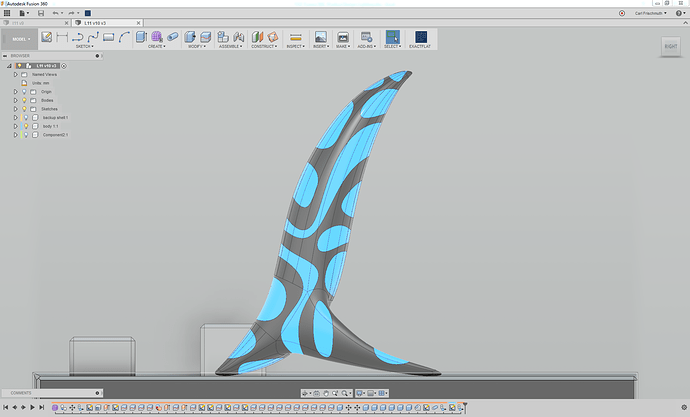Click the Add-Ins scripts icon
The image size is (690, 417).
tap(366, 37)
